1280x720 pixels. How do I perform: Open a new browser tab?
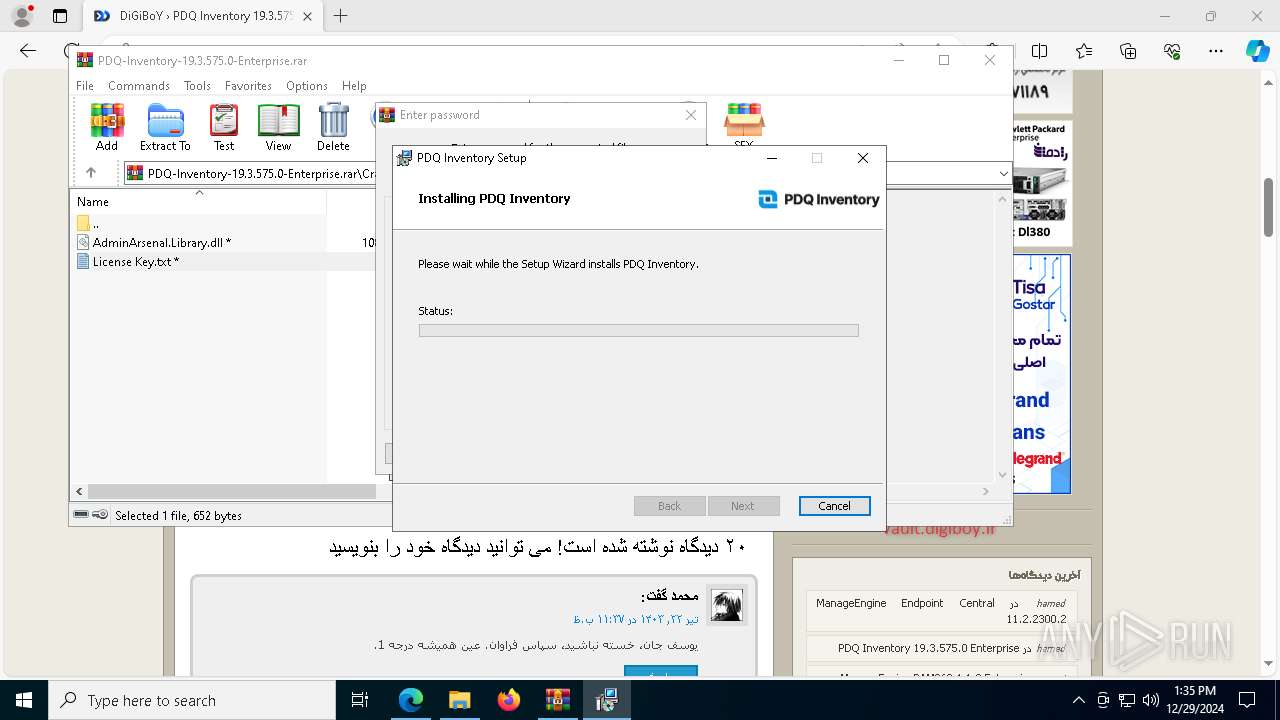(341, 16)
